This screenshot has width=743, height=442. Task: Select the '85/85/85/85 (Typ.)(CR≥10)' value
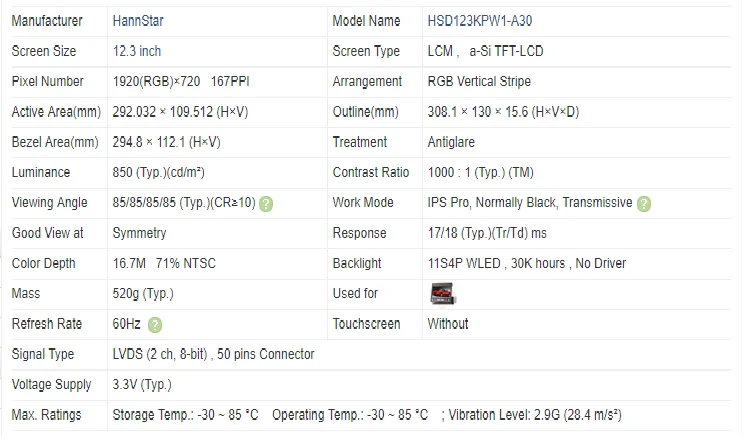[x=184, y=203]
